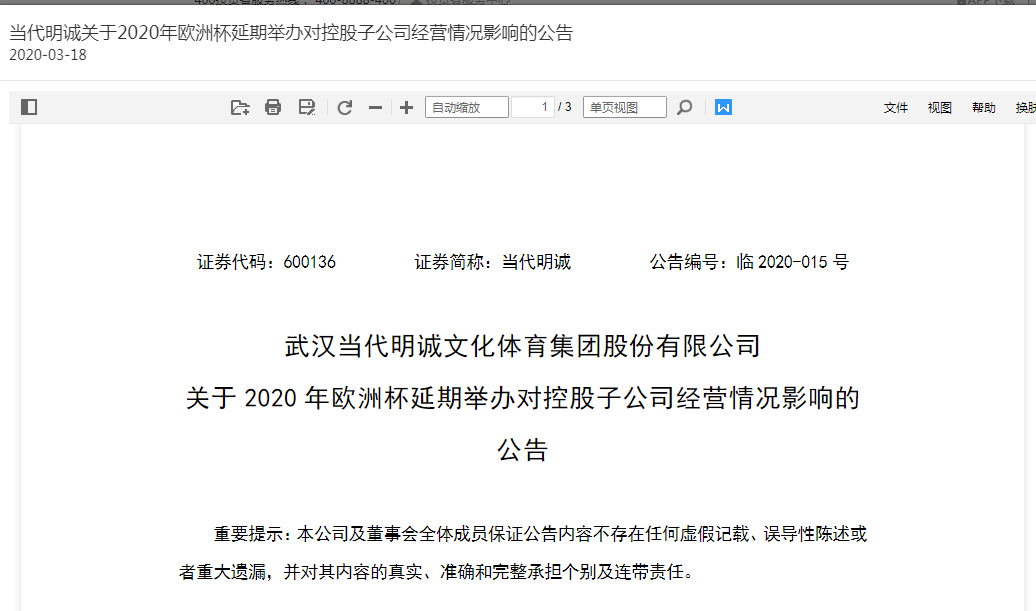Click the company name 武汉当代明诚文化体育集团股份有限公司

tap(523, 346)
